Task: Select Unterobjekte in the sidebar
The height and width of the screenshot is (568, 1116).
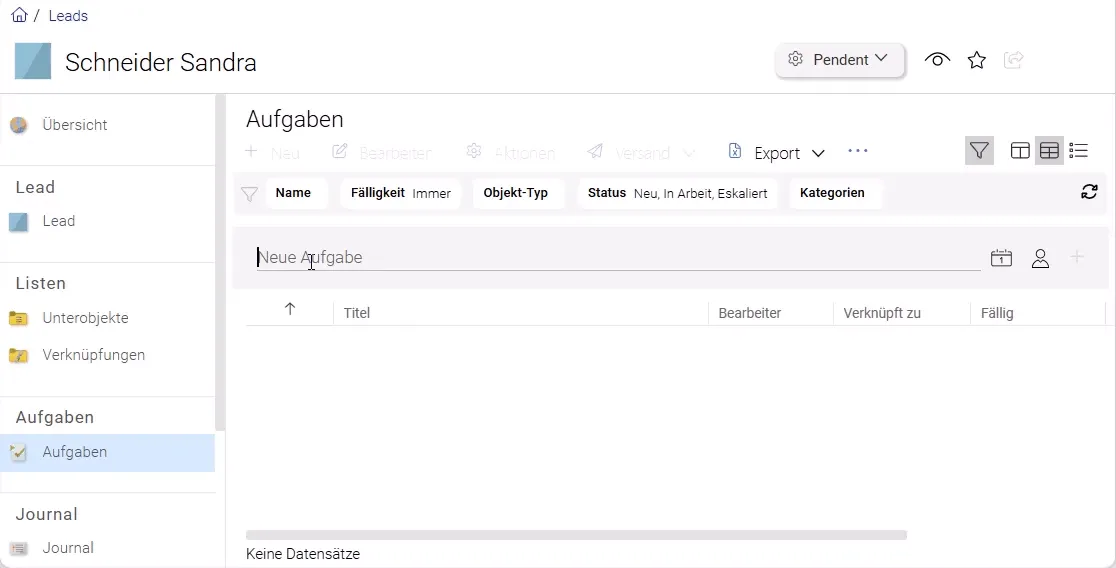Action: point(85,318)
